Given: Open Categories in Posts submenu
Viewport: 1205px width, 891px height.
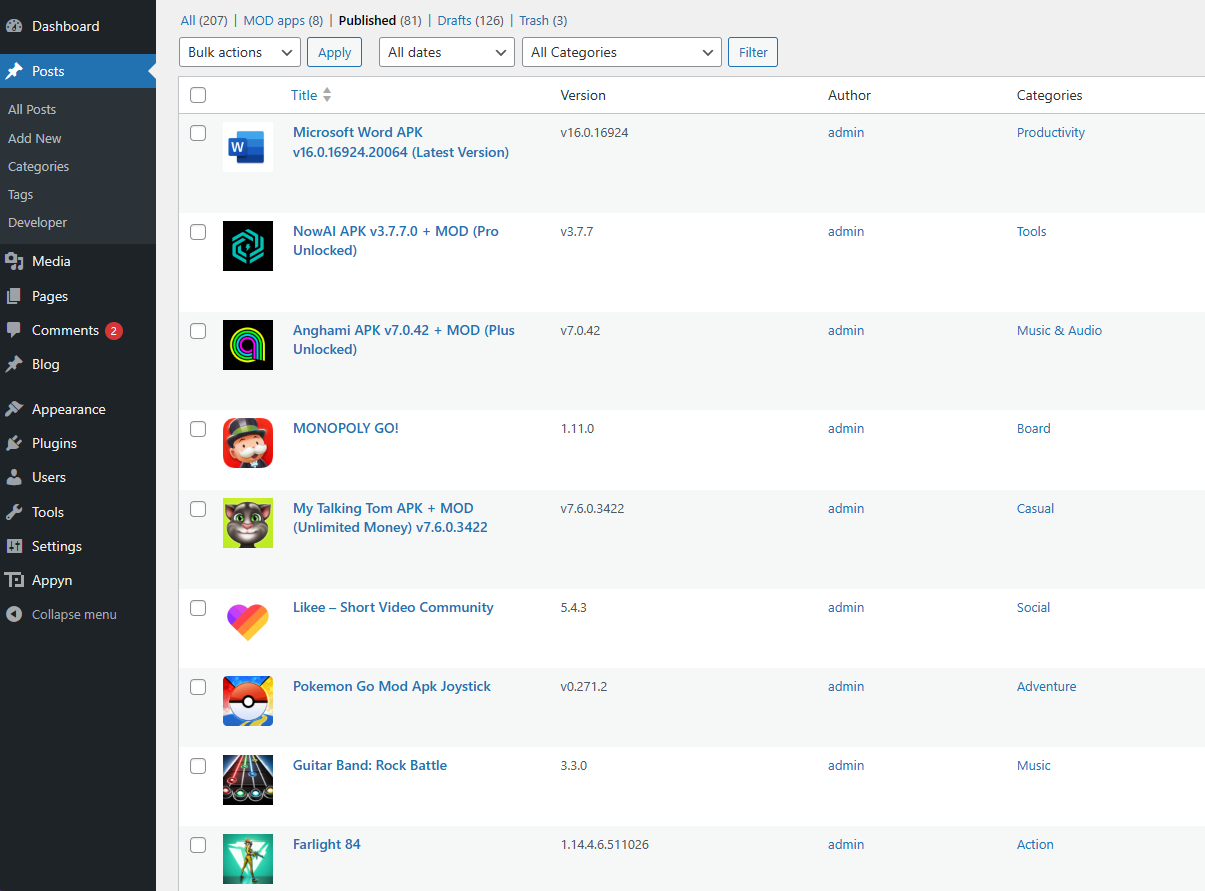Looking at the screenshot, I should 39,166.
